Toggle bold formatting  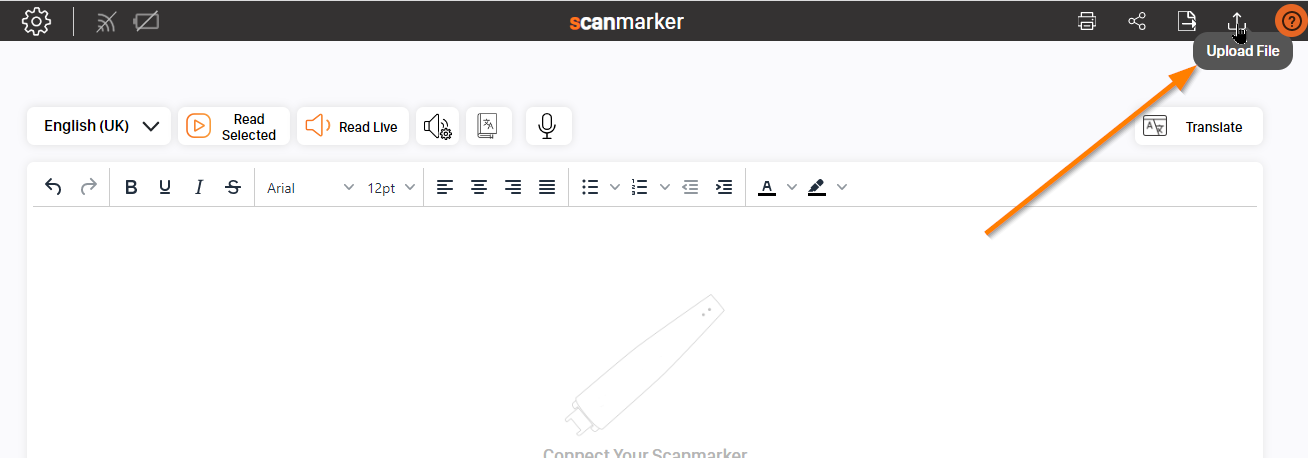[x=131, y=187]
